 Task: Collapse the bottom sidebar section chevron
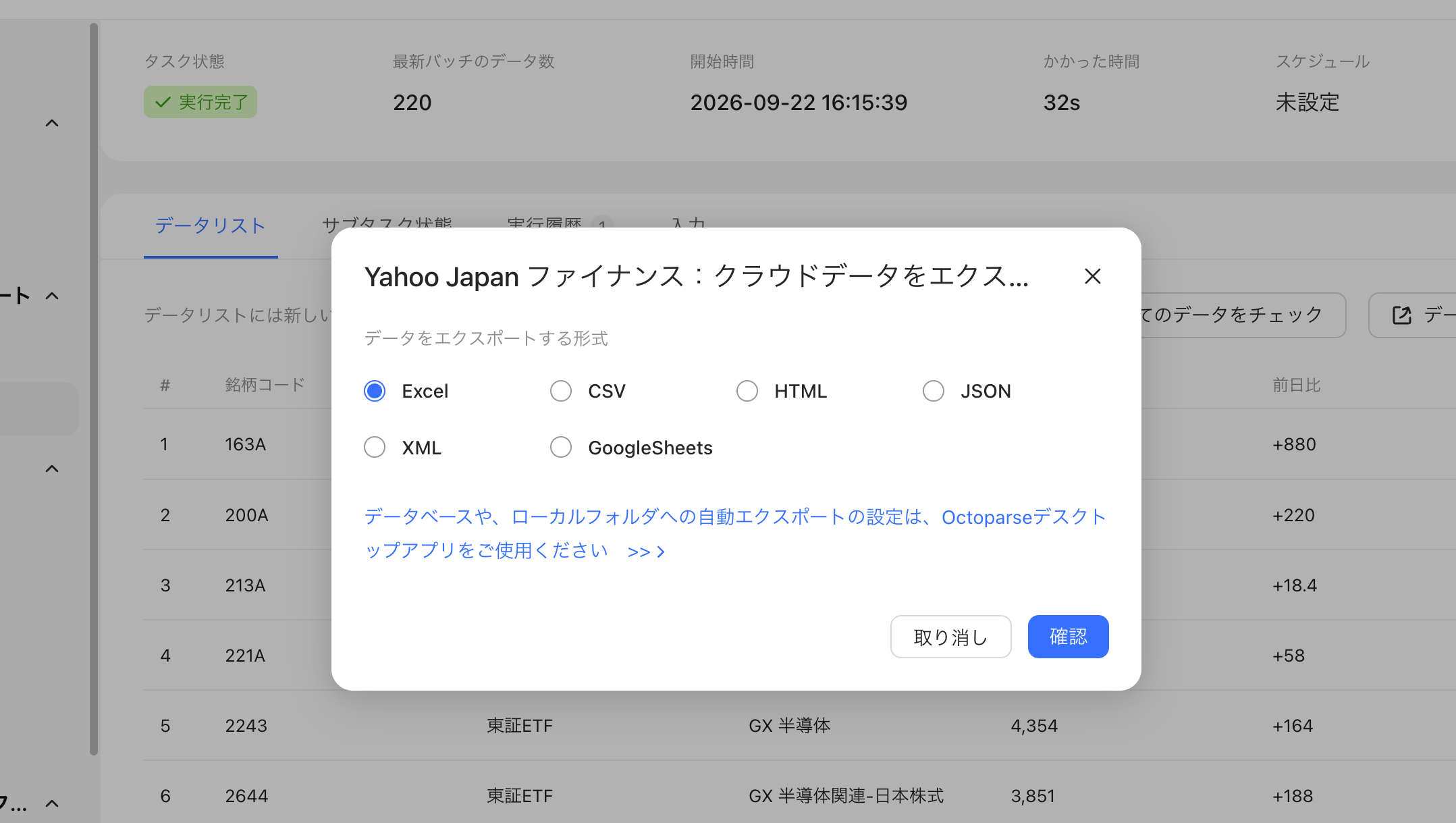click(x=52, y=803)
